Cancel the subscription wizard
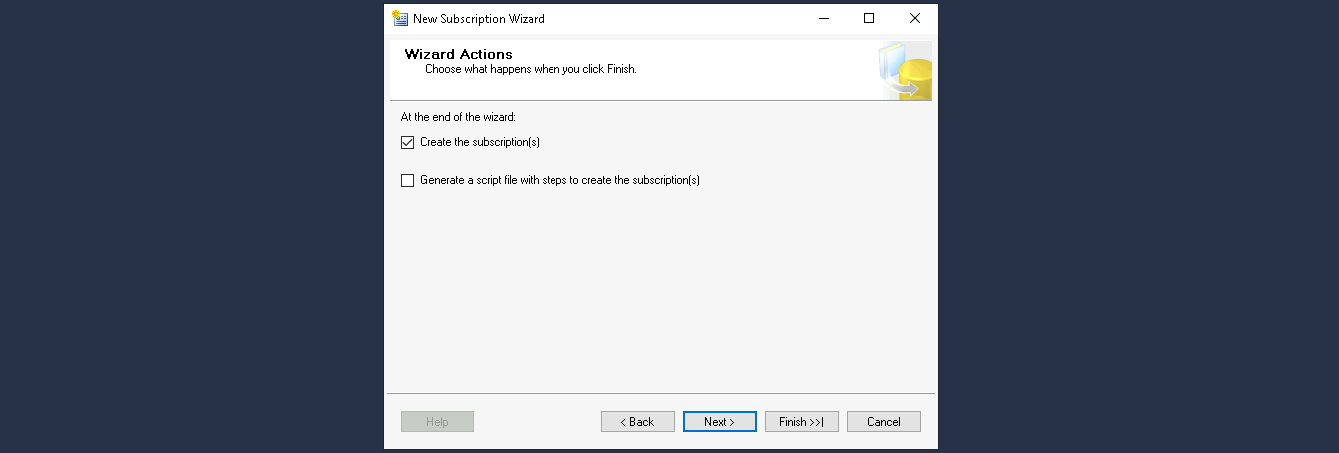 [x=883, y=422]
